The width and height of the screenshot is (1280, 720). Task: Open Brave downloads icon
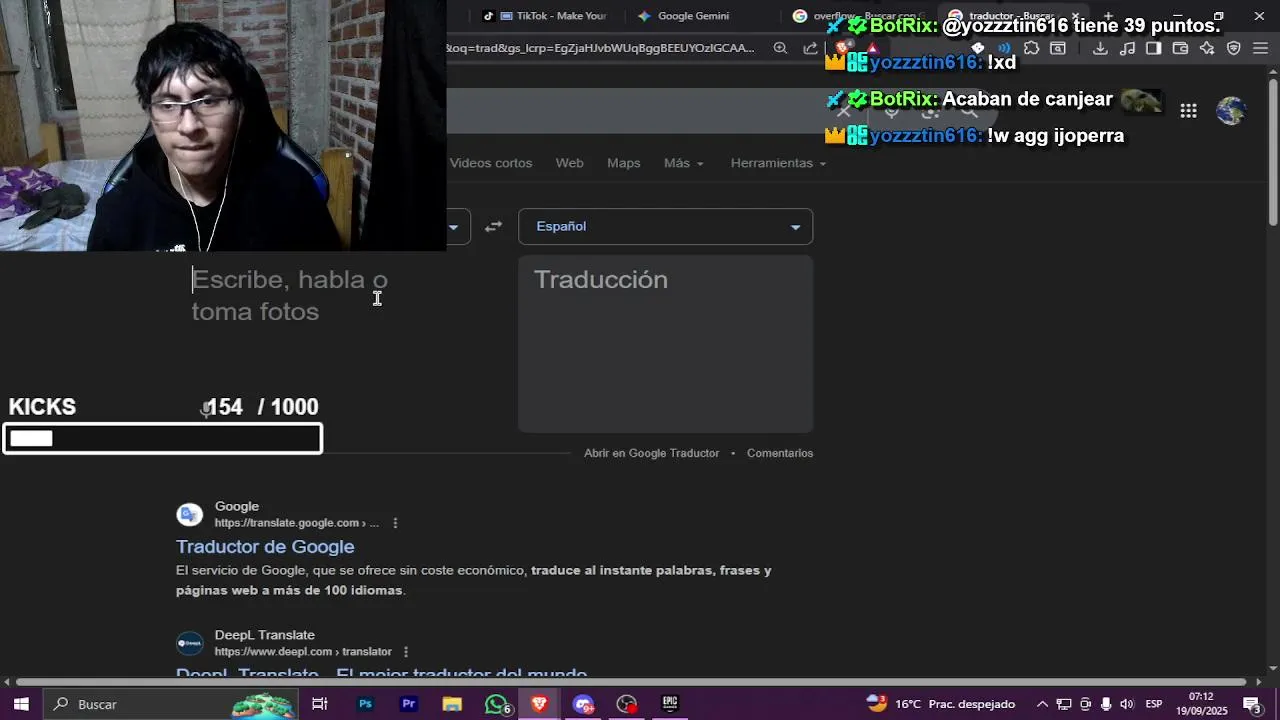(1100, 48)
